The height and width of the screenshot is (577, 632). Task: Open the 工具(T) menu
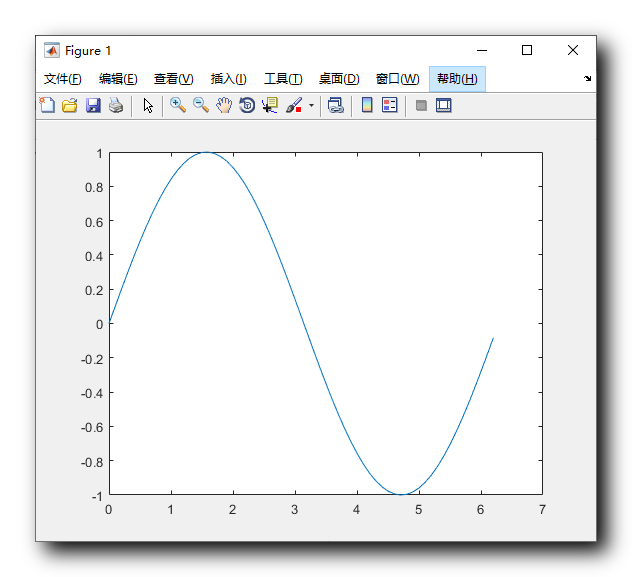tap(283, 79)
